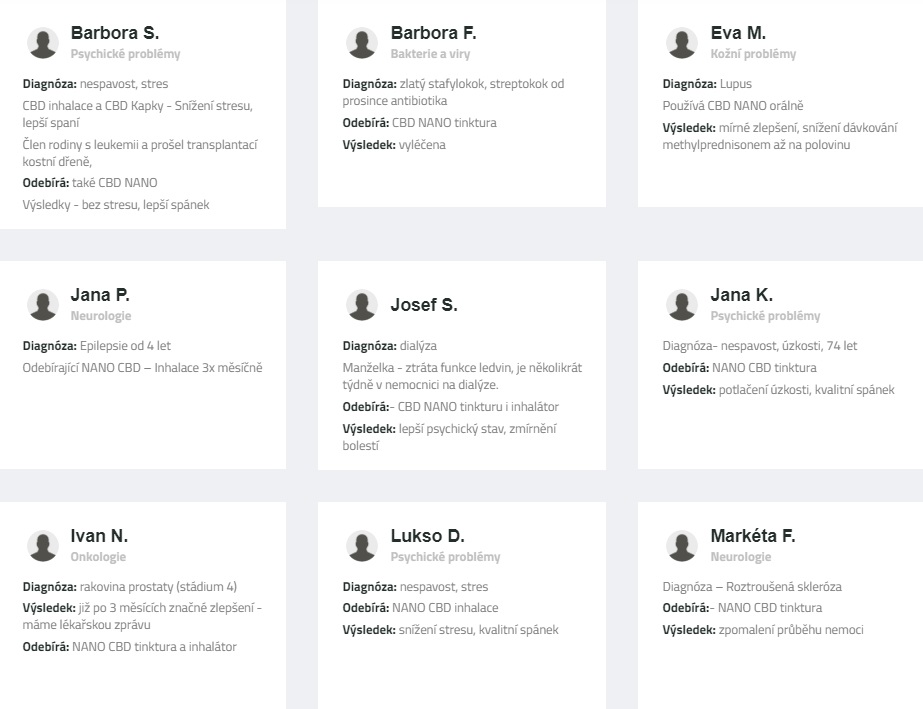923x709 pixels.
Task: Click Neurologie category under Jana P.
Action: (101, 316)
